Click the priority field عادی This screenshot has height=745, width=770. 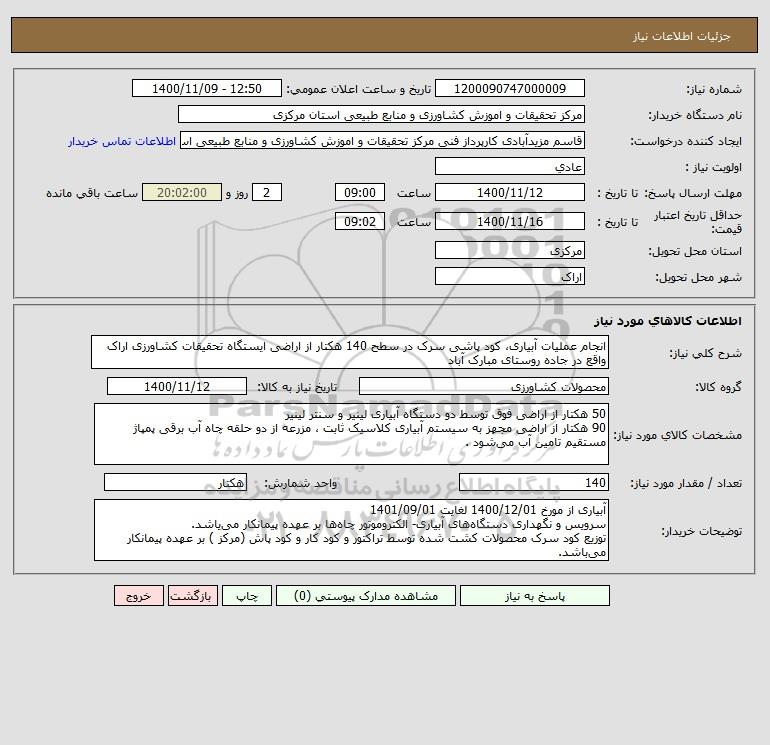coord(510,166)
